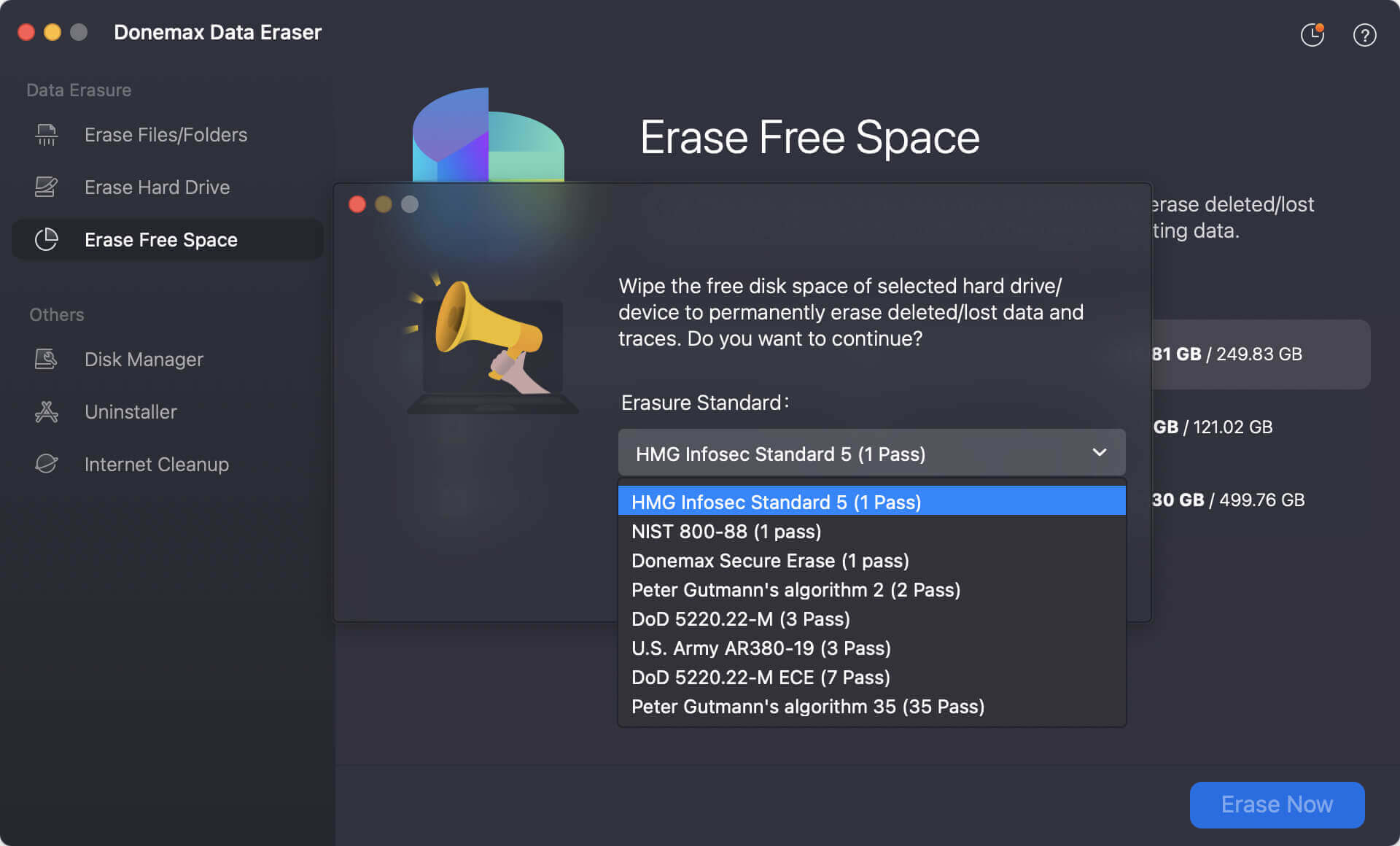The height and width of the screenshot is (846, 1400).
Task: Open Disk Manager from the sidebar
Action: (x=143, y=359)
